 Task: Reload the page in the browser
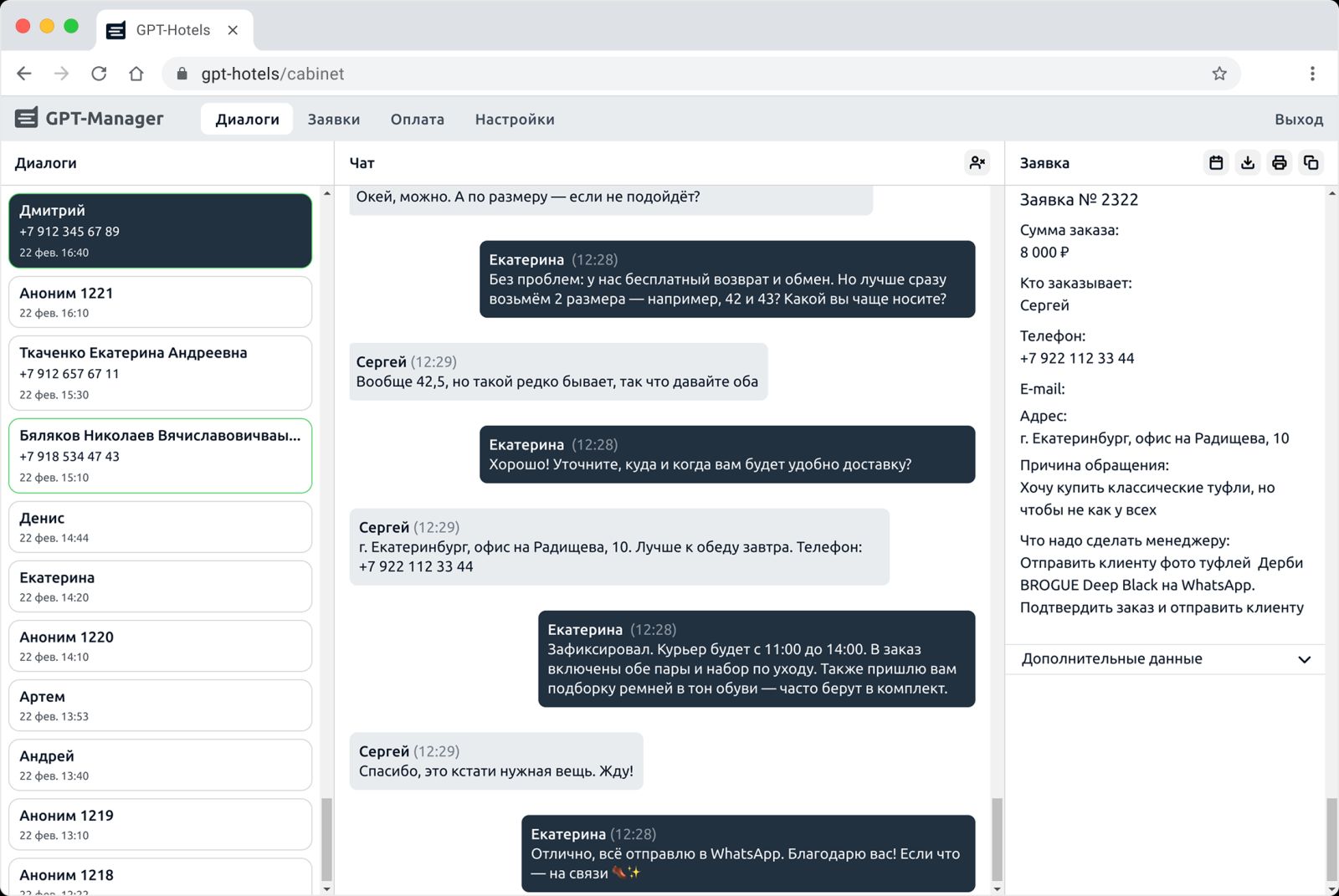[99, 74]
